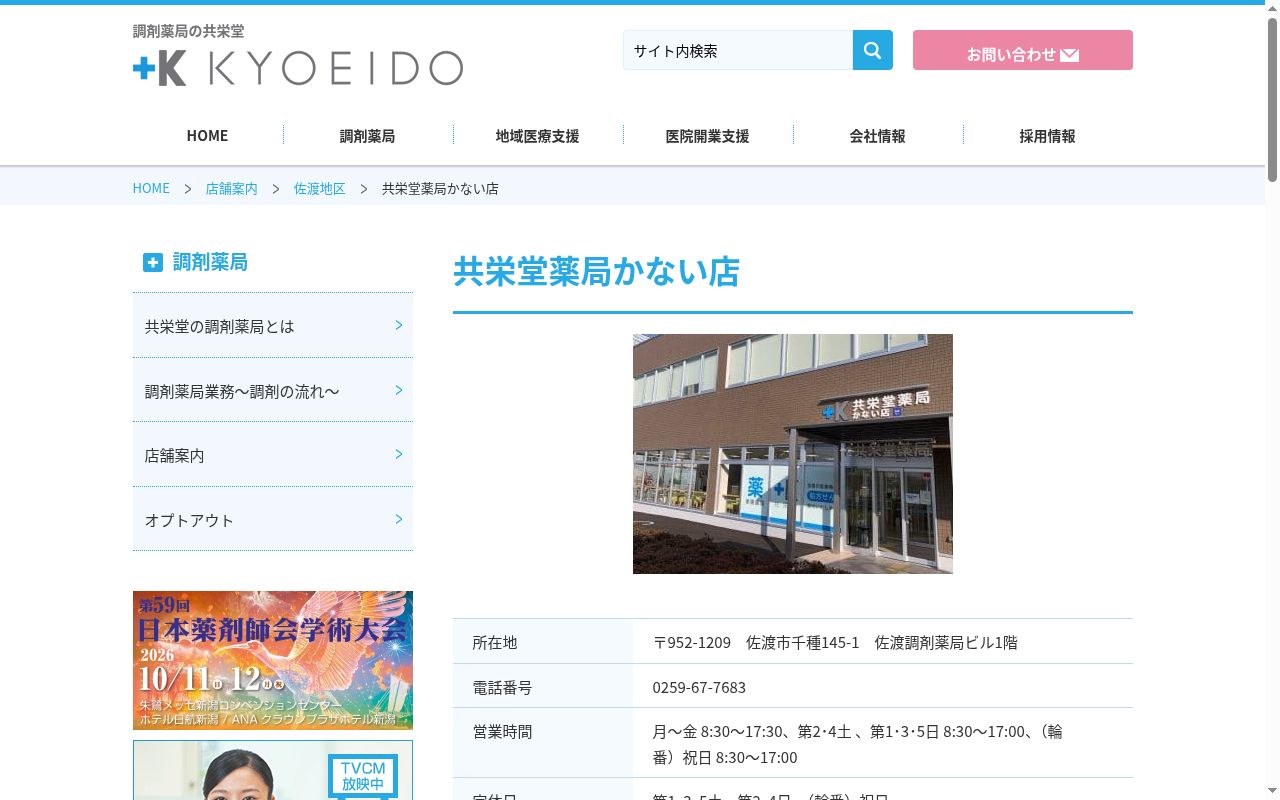Viewport: 1280px width, 800px height.
Task: Click the pharmacy storefront photo
Action: 792,454
